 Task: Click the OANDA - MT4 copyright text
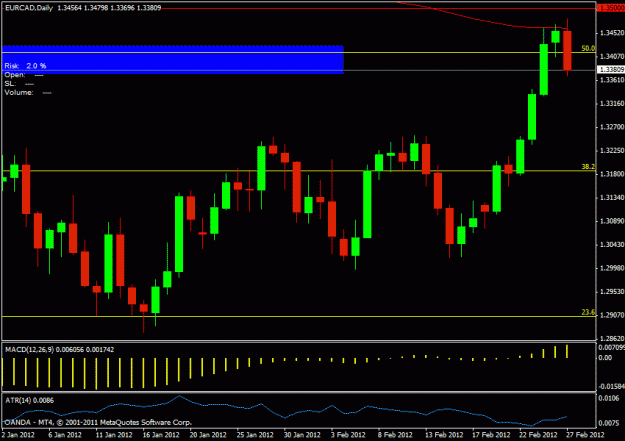[98, 422]
